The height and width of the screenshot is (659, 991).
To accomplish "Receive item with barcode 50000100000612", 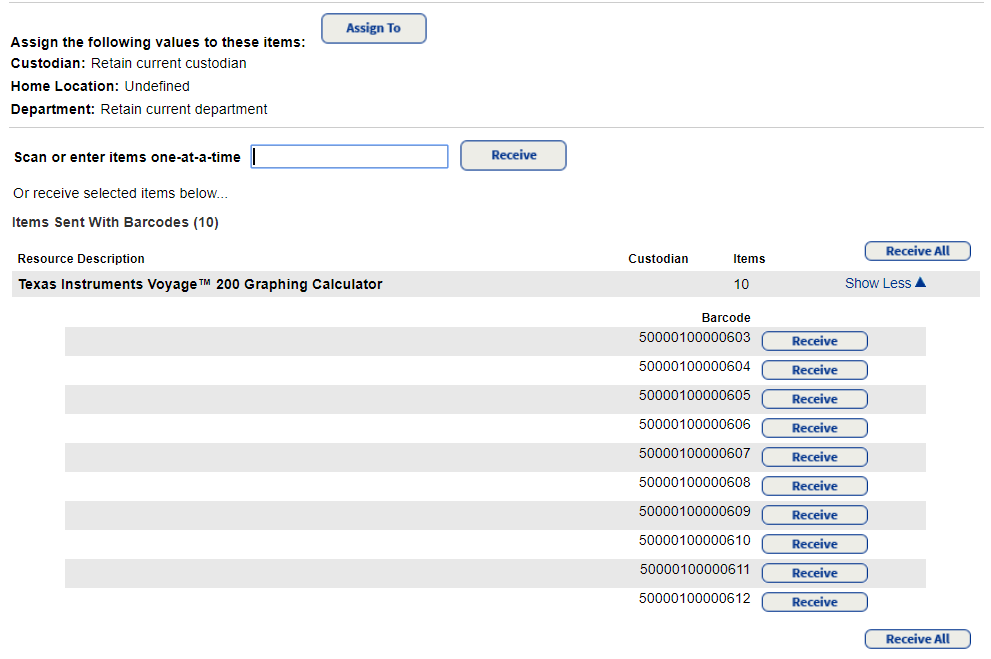I will (814, 601).
